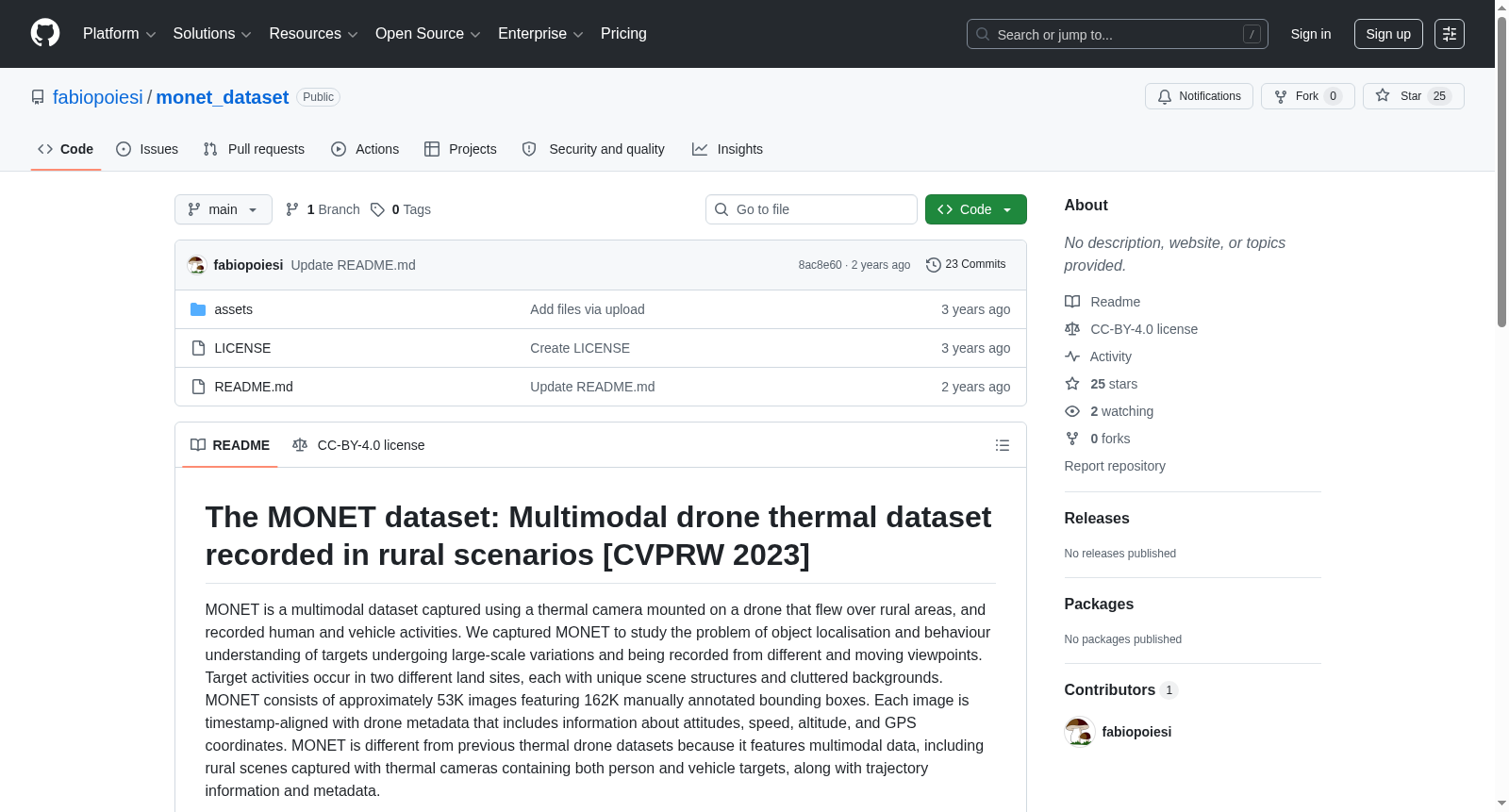Switch to the Projects tab
1509x812 pixels.
(x=460, y=149)
